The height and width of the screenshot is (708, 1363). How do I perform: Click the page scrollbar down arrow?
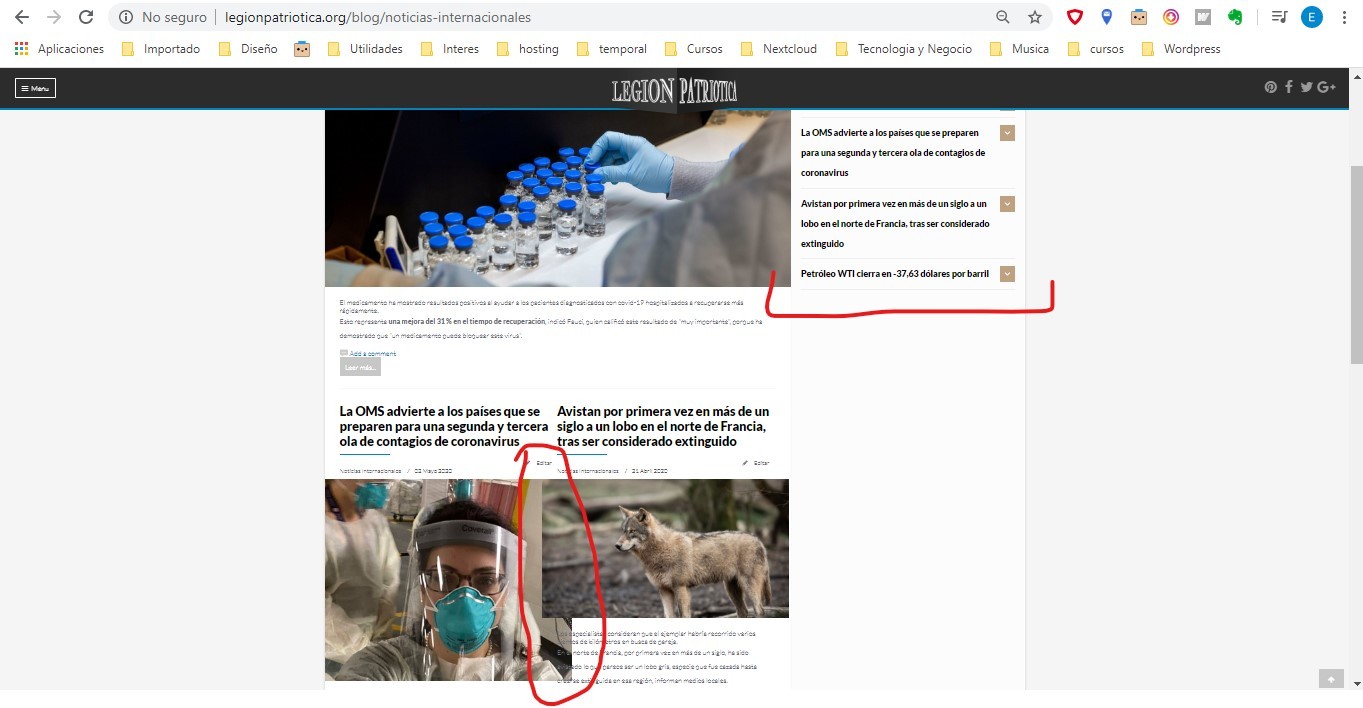tap(1355, 683)
